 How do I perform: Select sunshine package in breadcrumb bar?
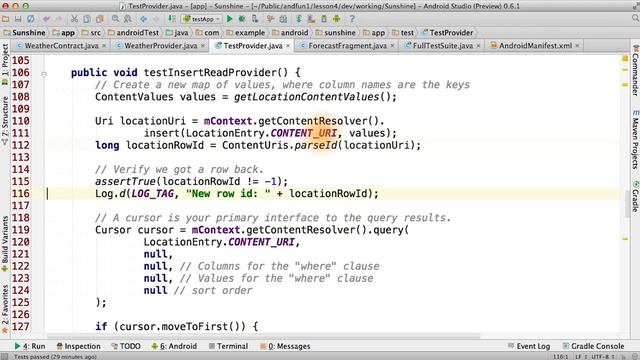[336, 33]
